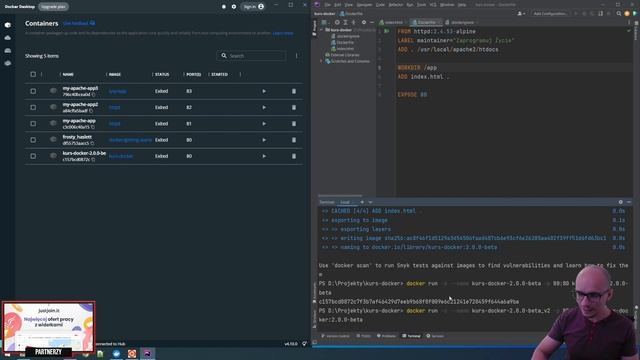Switch to the Dockerfile editor tab
Image resolution: width=640 pixels, height=360 pixels.
(427, 22)
